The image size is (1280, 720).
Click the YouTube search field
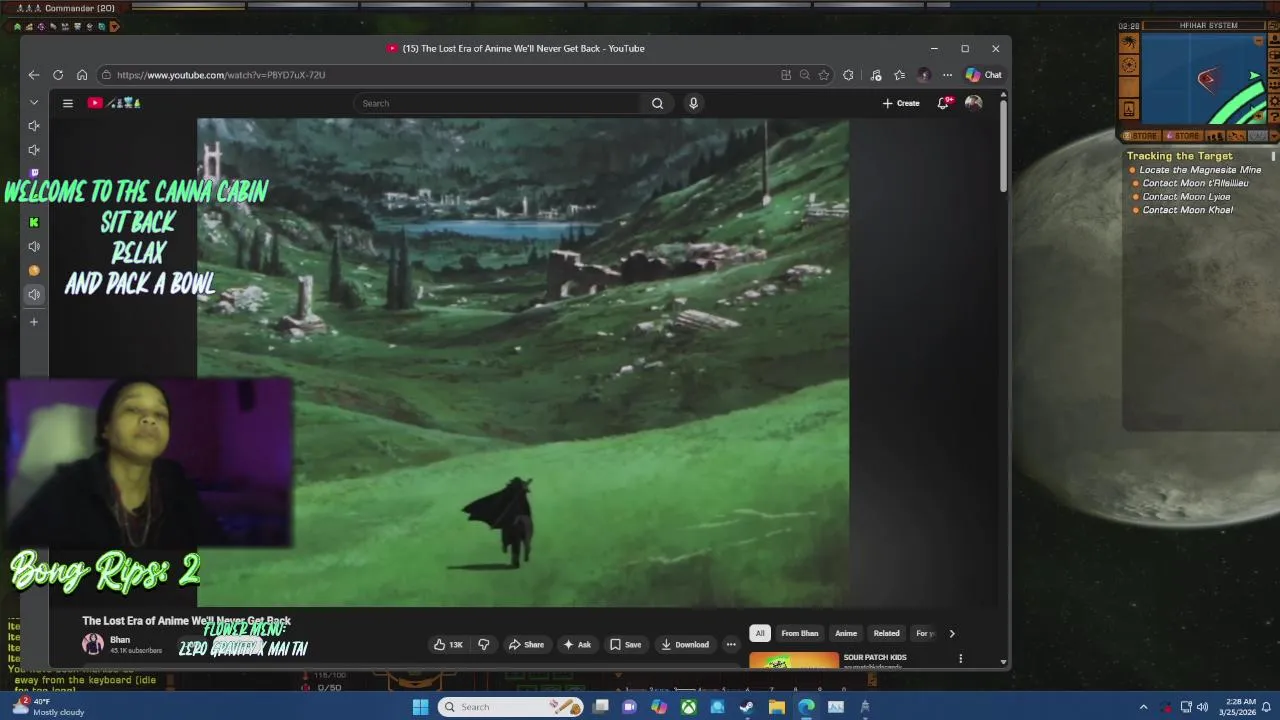(497, 103)
